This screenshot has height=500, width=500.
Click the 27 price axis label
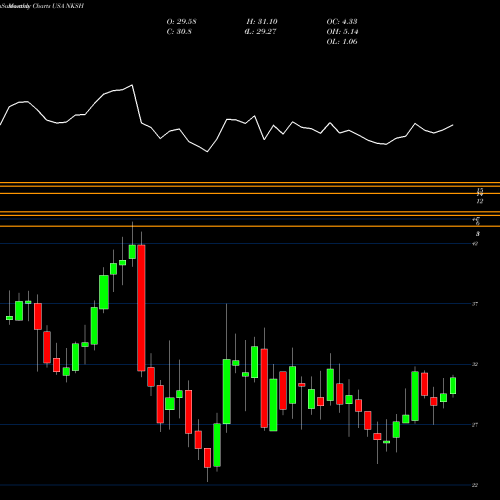tap(475, 425)
